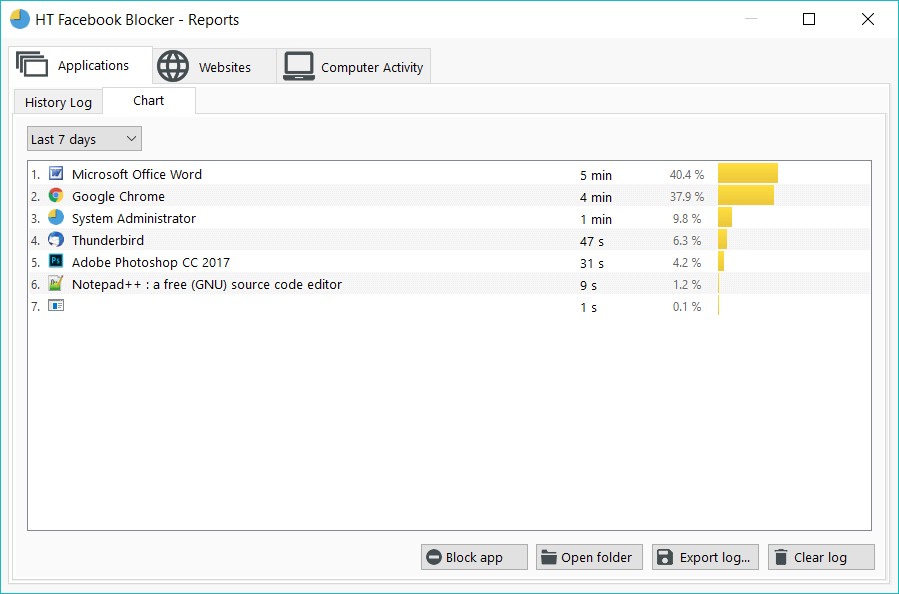Click the trash can icon on Clear log
The image size is (899, 594).
(x=781, y=557)
